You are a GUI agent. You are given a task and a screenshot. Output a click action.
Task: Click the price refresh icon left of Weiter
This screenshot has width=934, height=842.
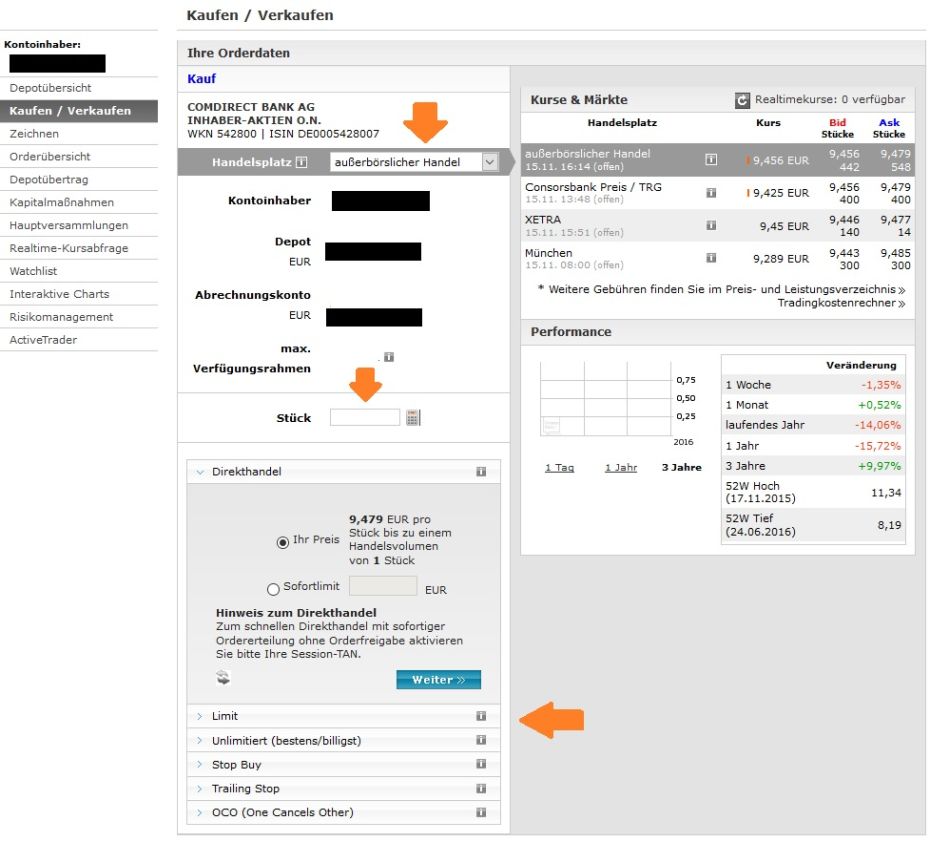coord(223,678)
